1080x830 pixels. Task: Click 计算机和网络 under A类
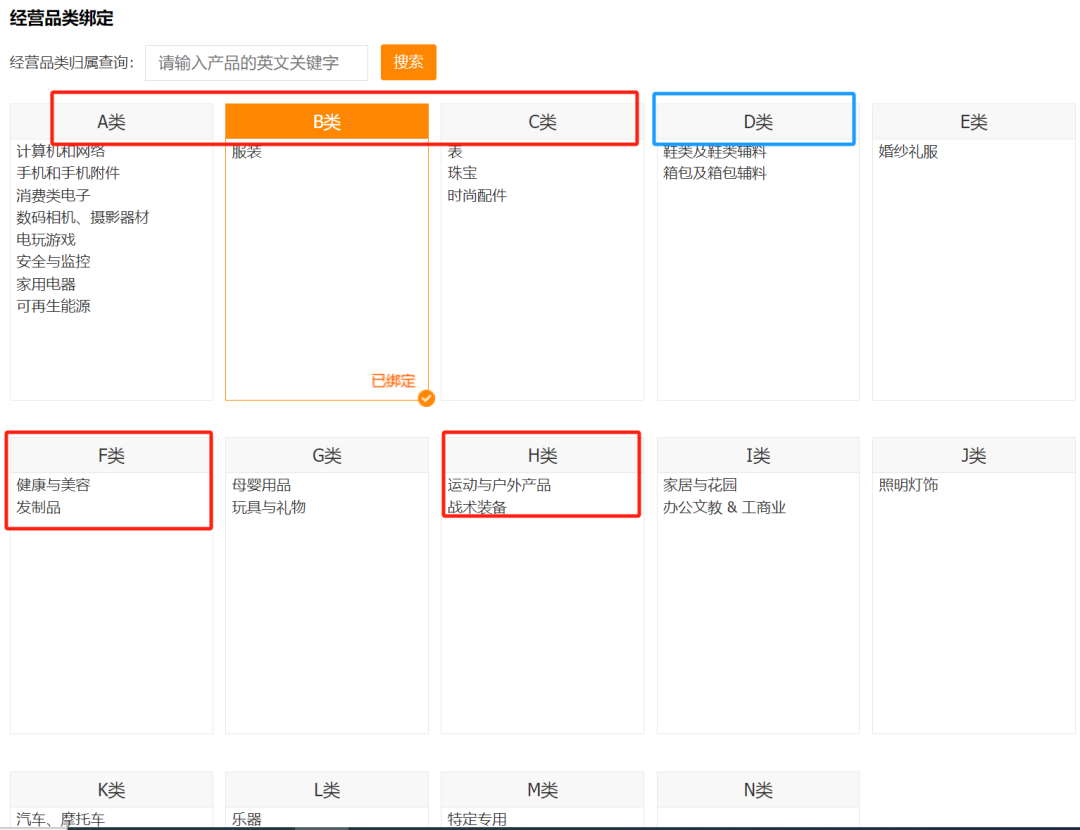[x=62, y=151]
